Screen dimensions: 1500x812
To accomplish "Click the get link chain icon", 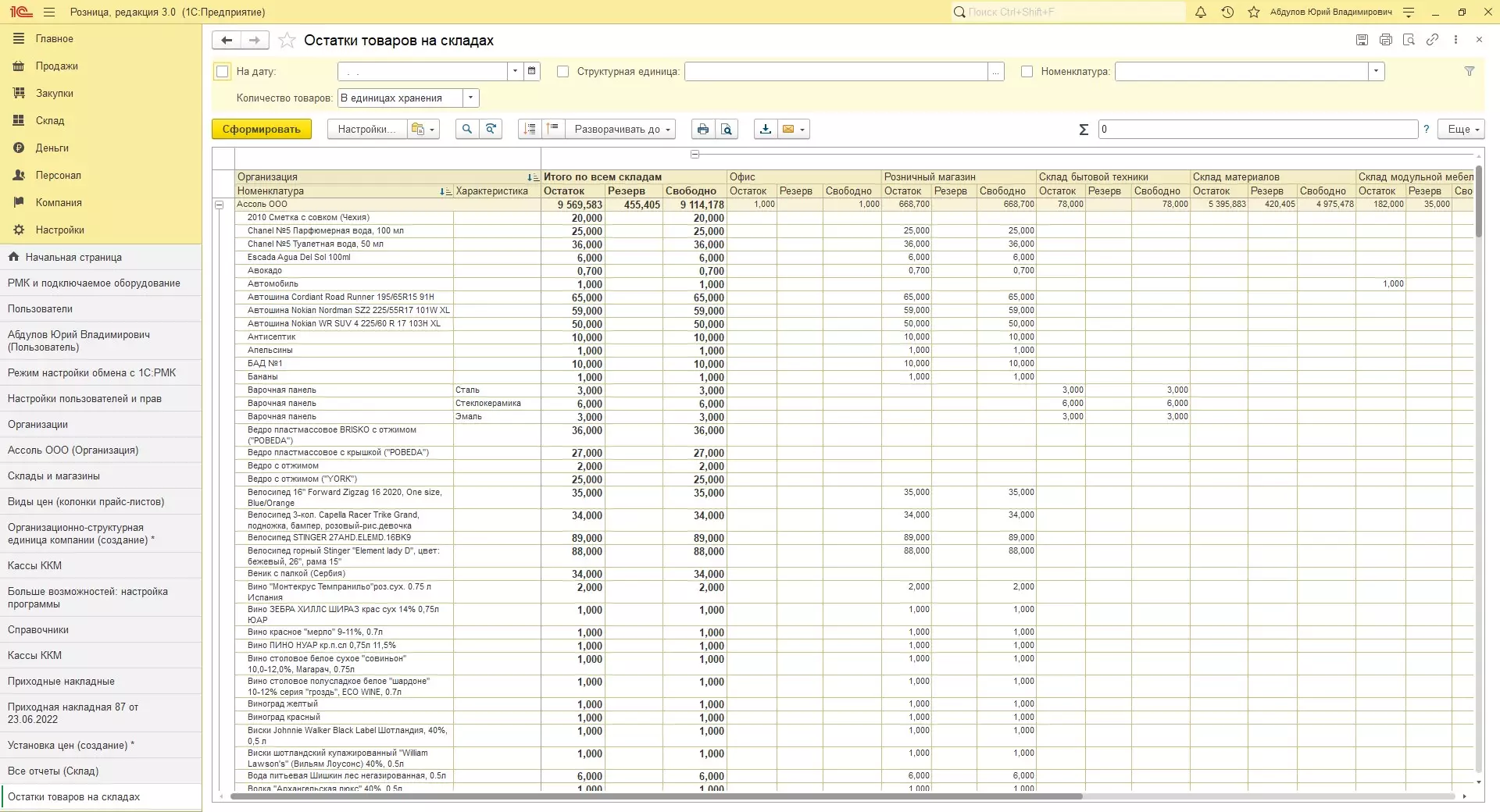I will coord(1432,40).
